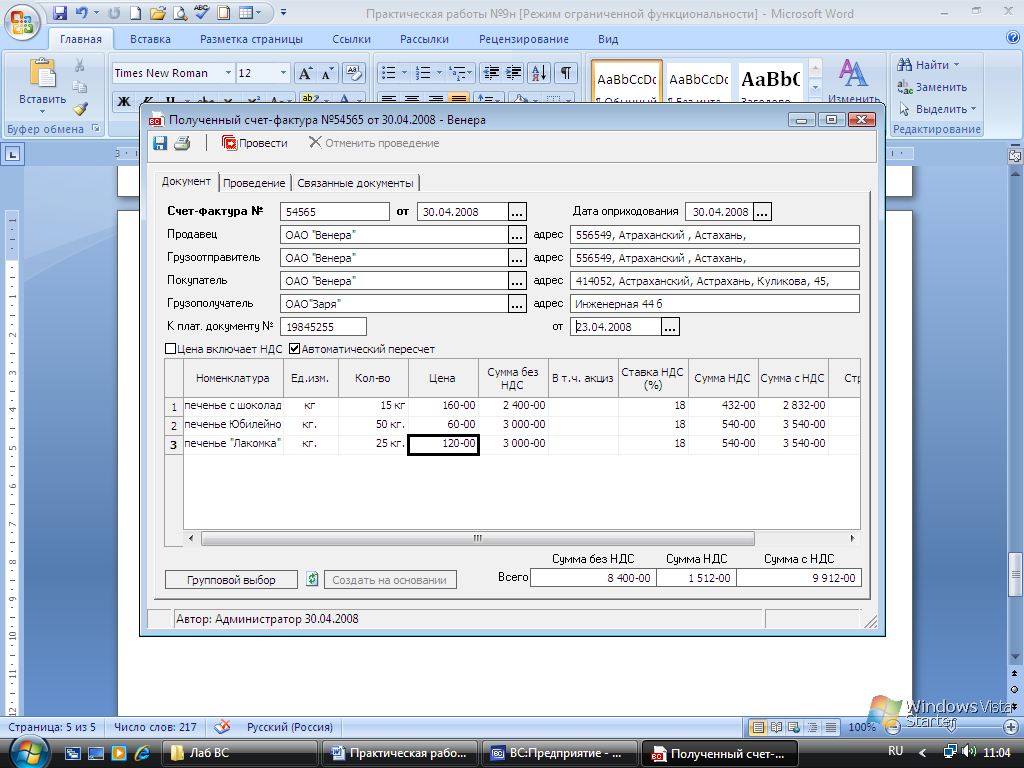Switch to the Связанные документы tab

[355, 183]
